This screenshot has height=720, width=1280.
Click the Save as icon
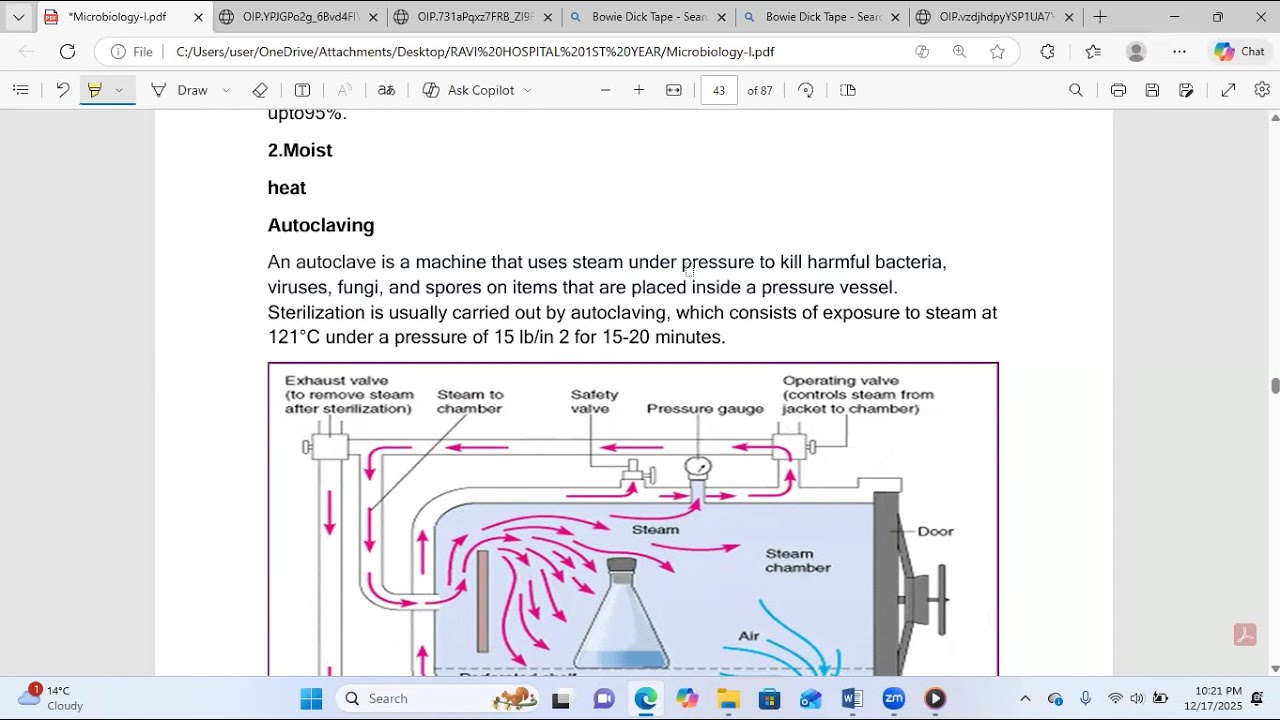pos(1186,90)
